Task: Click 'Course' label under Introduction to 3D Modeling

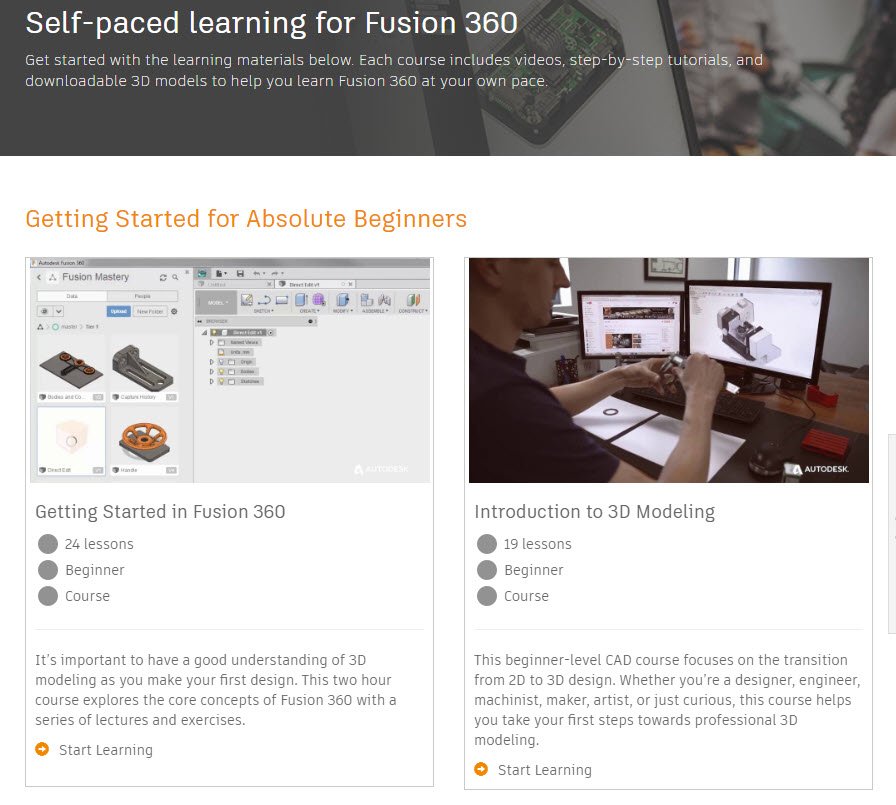Action: click(526, 596)
